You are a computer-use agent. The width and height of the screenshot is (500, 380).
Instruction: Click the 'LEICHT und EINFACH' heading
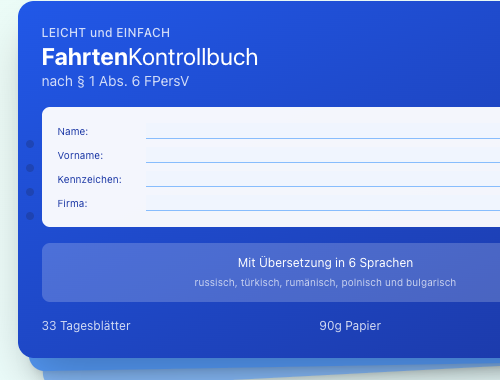[x=106, y=33]
